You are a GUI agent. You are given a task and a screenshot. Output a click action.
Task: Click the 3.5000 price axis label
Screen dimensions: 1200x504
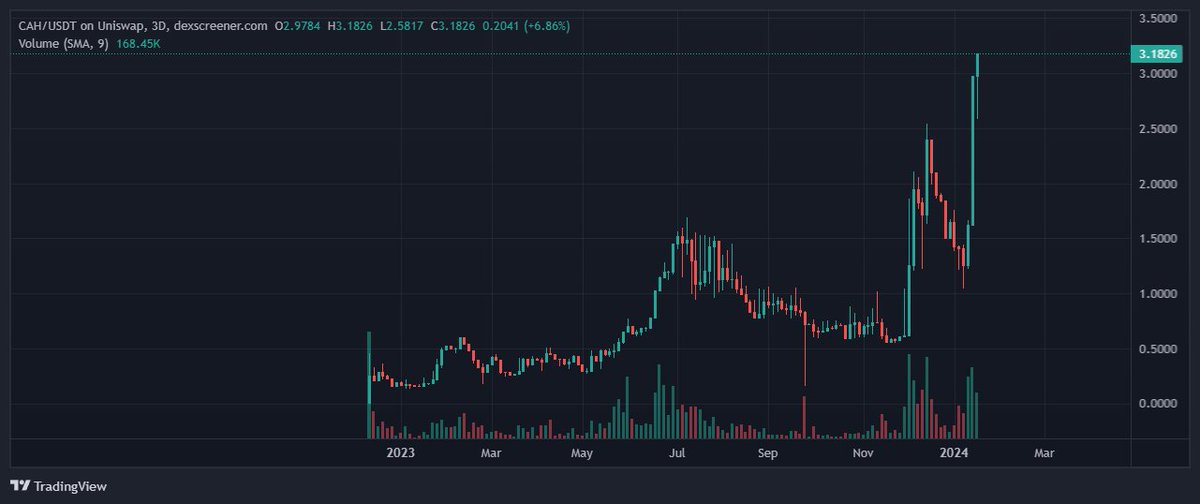[x=1156, y=19]
